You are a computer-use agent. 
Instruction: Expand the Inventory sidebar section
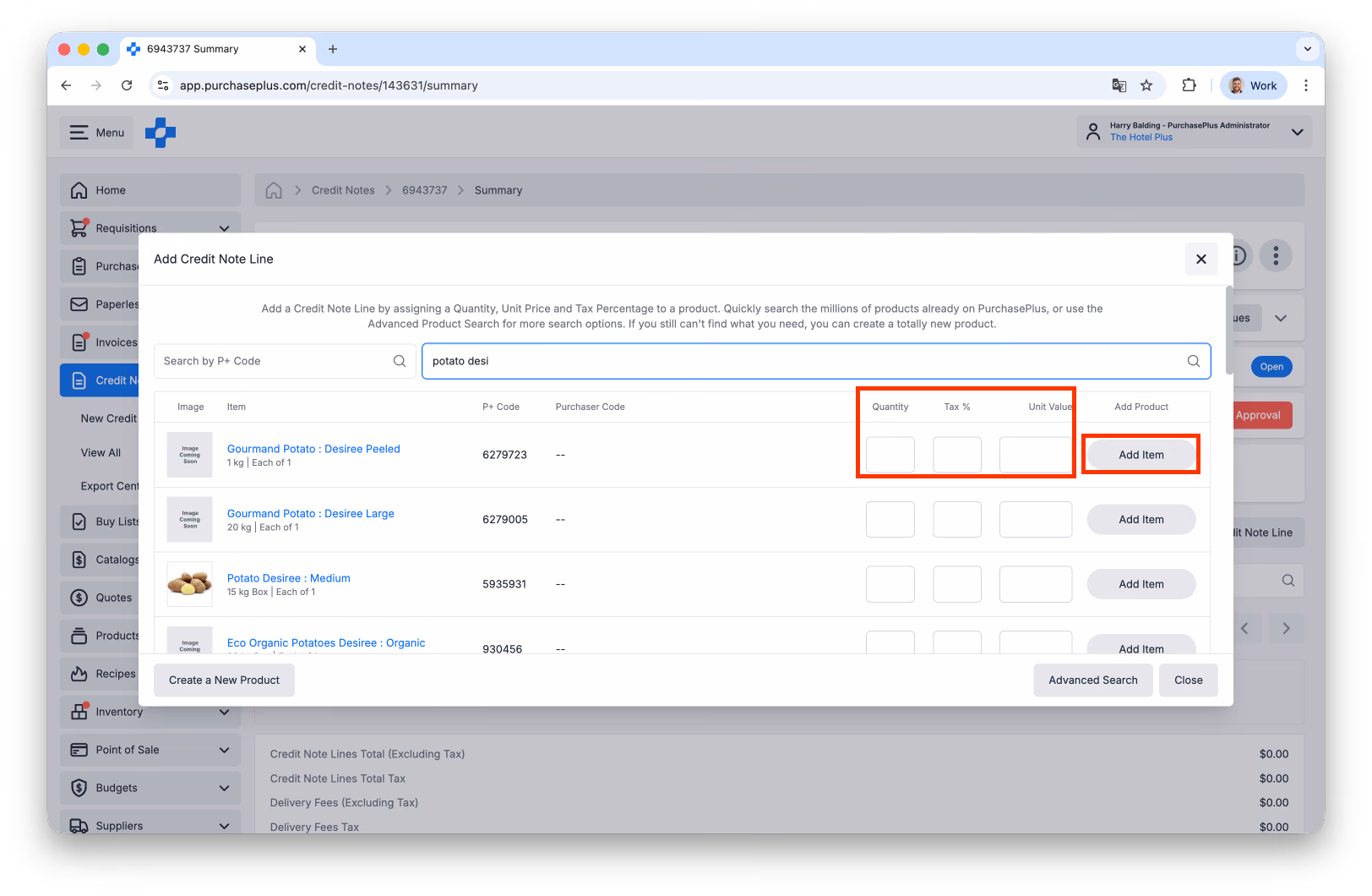click(224, 712)
